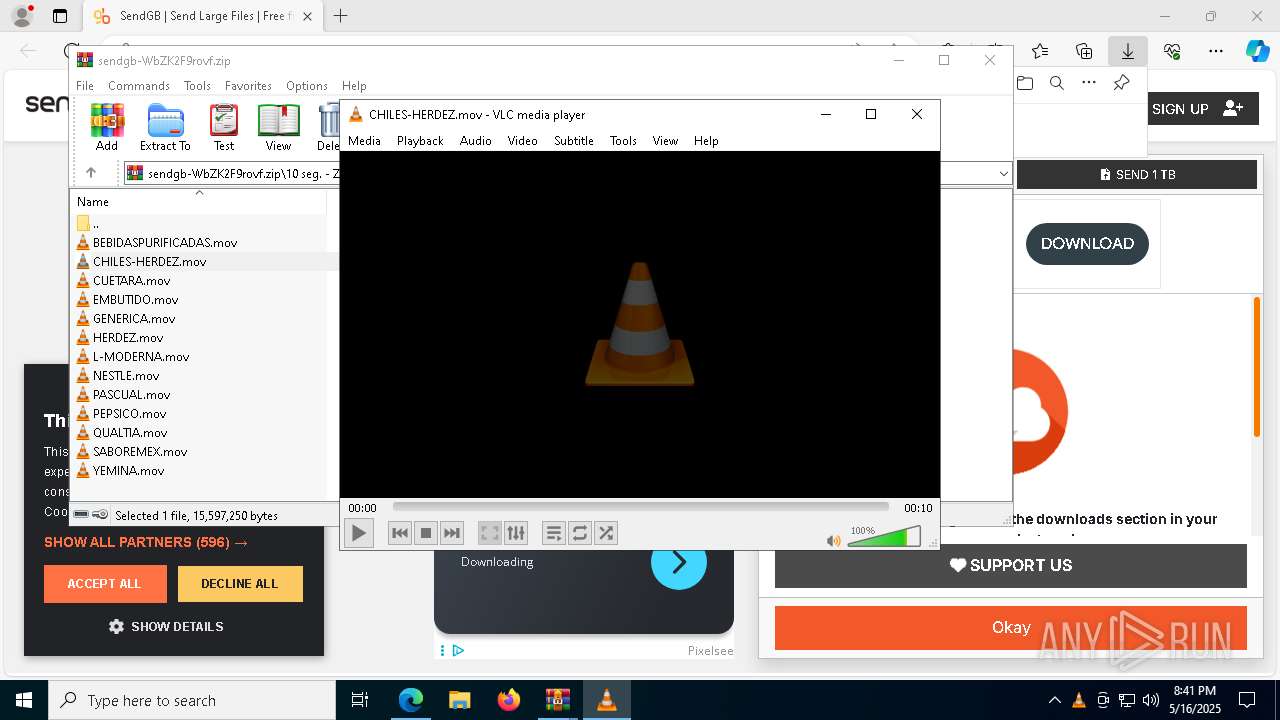The image size is (1280, 720).
Task: Click ACCEPT ALL cookies button
Action: pos(105,584)
